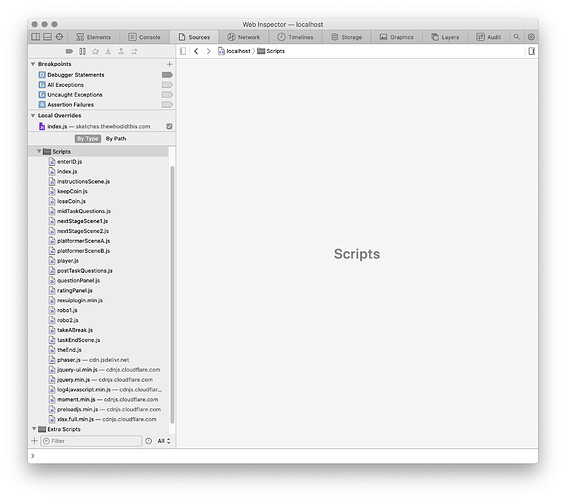The image size is (566, 500).
Task: Switch to the Audit tab
Action: click(x=489, y=37)
